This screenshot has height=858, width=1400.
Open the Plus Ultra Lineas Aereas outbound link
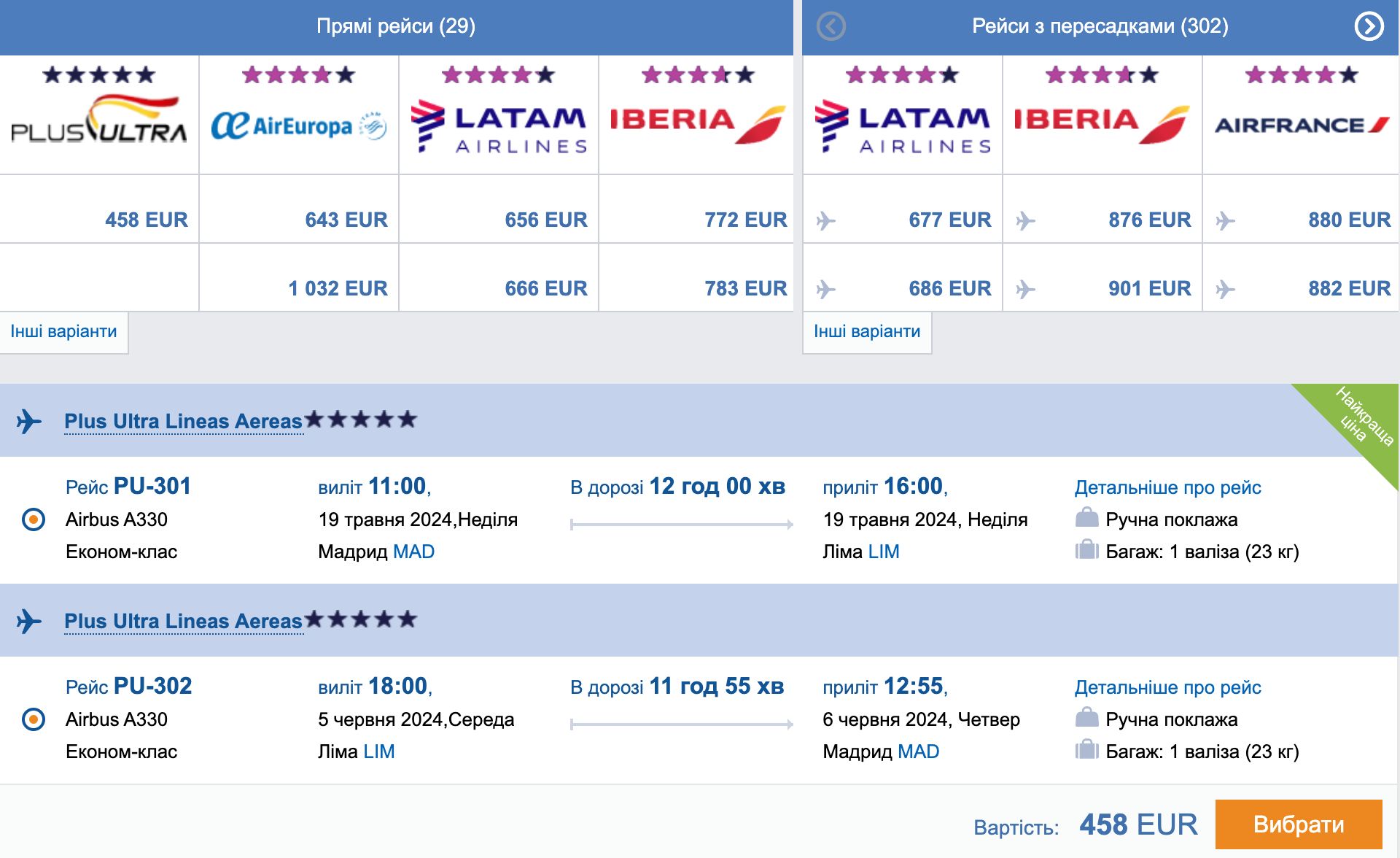[x=183, y=422]
